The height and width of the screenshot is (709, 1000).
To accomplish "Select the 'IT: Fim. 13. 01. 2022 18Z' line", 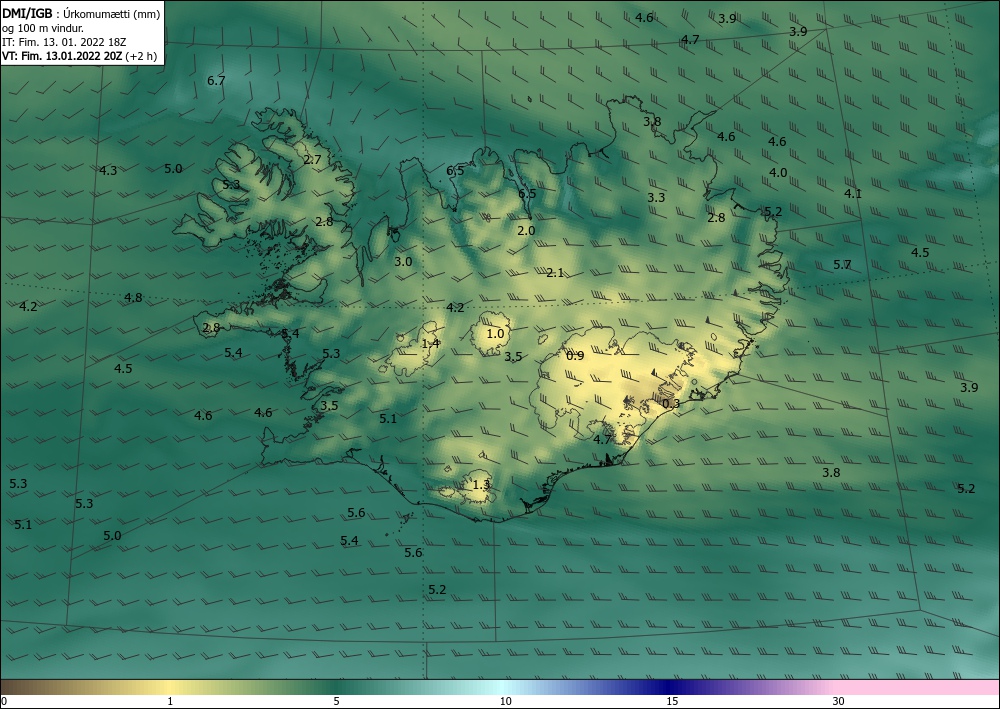I will click(64, 42).
